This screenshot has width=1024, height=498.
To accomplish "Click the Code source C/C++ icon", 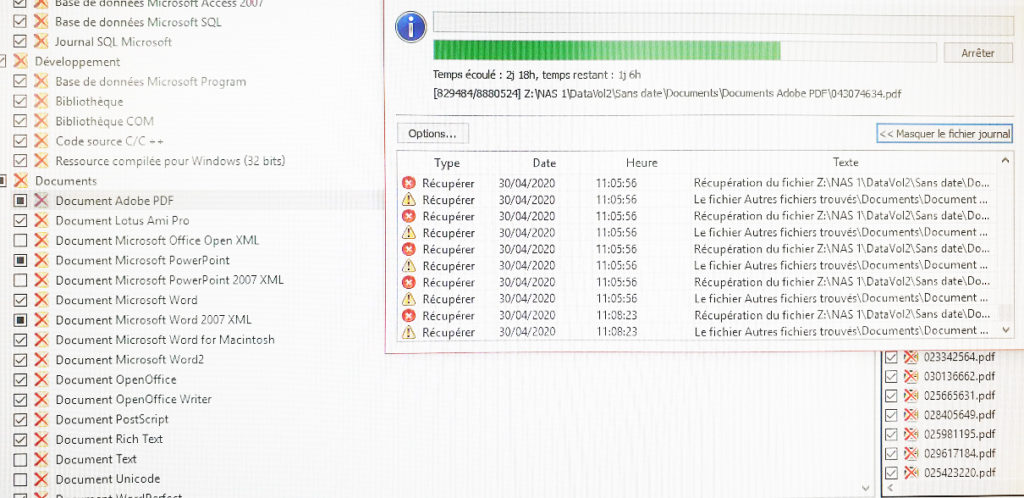I will click(x=41, y=141).
